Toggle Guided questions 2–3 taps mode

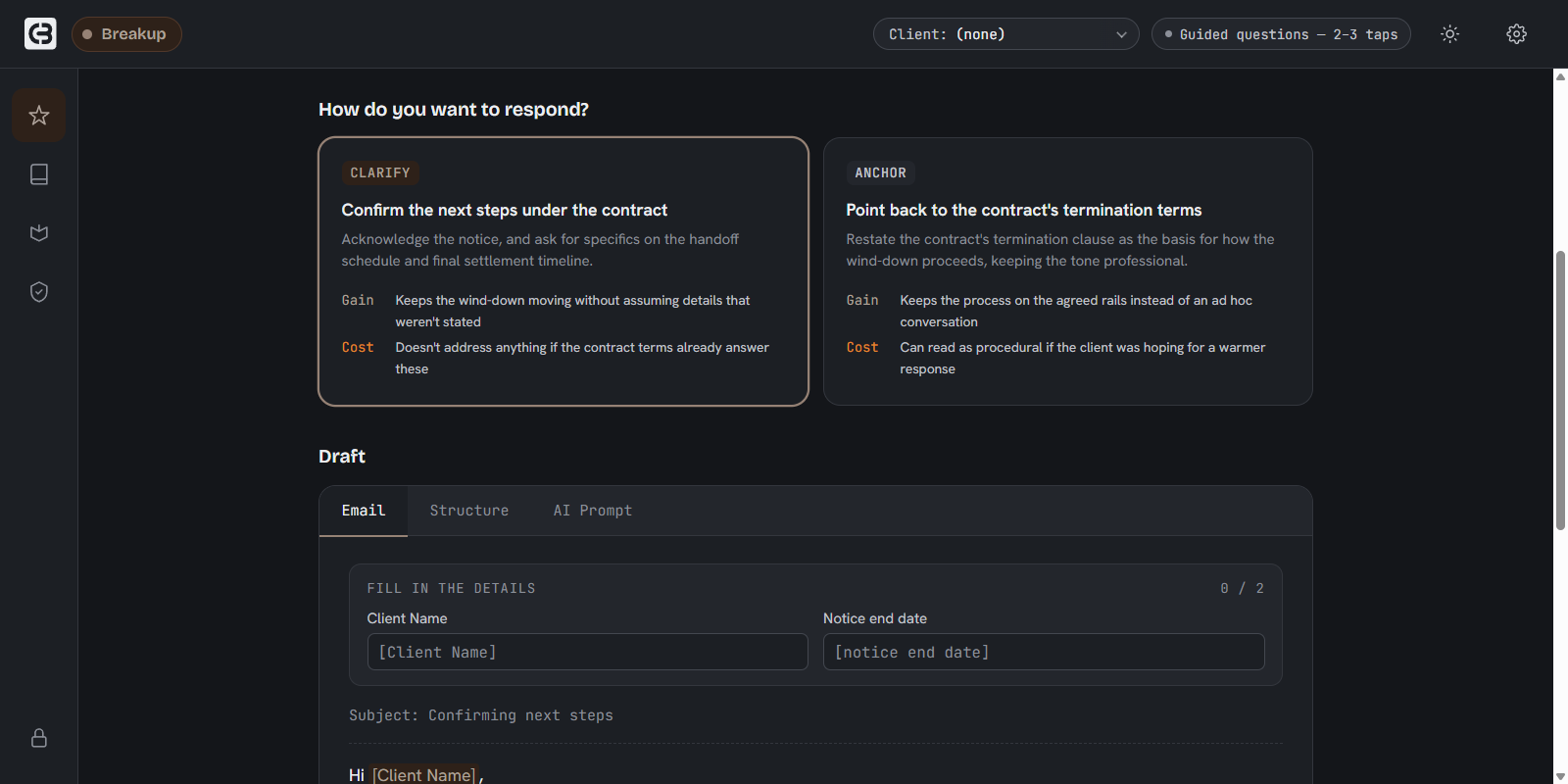tap(1281, 34)
